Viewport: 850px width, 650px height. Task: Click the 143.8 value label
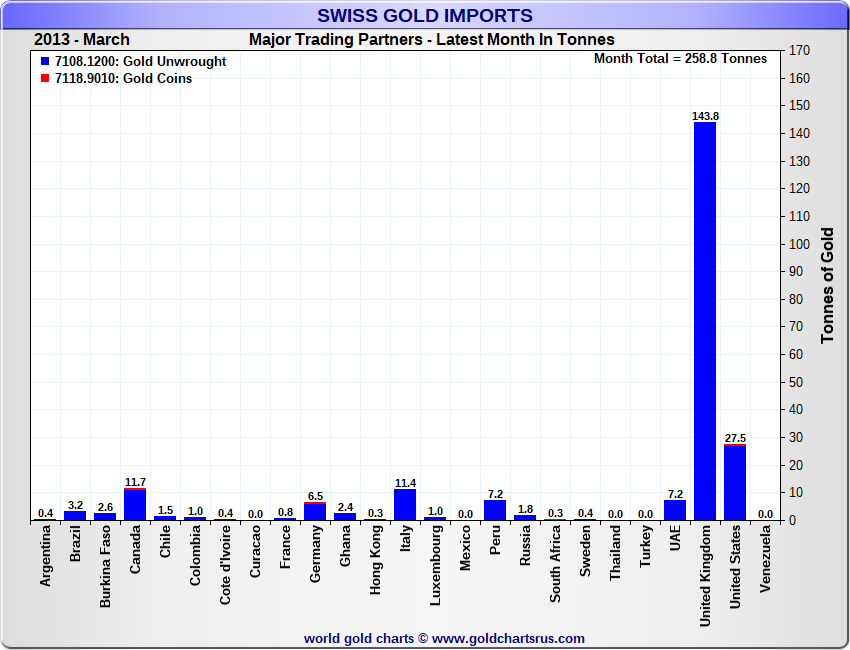(x=705, y=116)
